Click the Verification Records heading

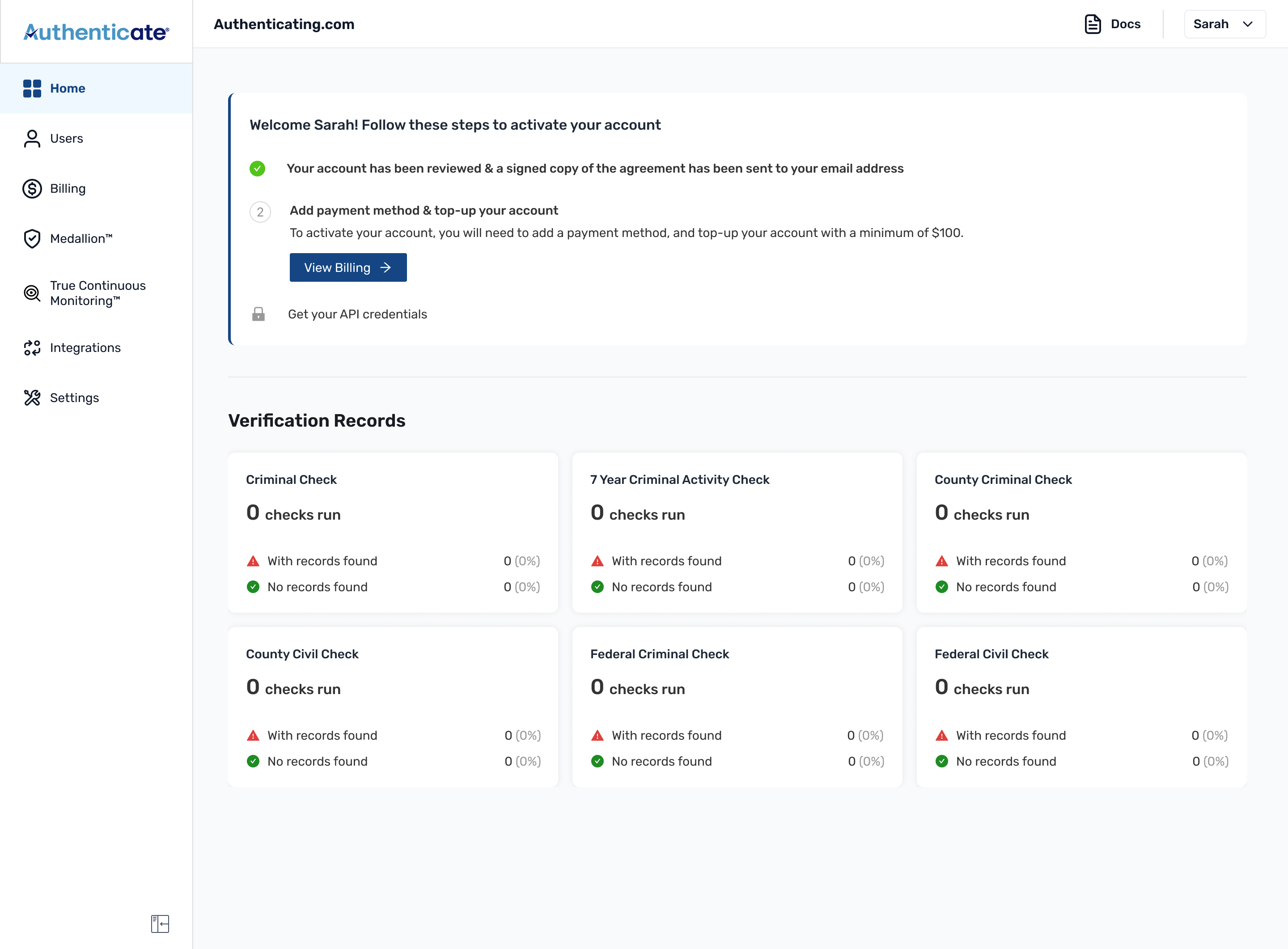[317, 420]
